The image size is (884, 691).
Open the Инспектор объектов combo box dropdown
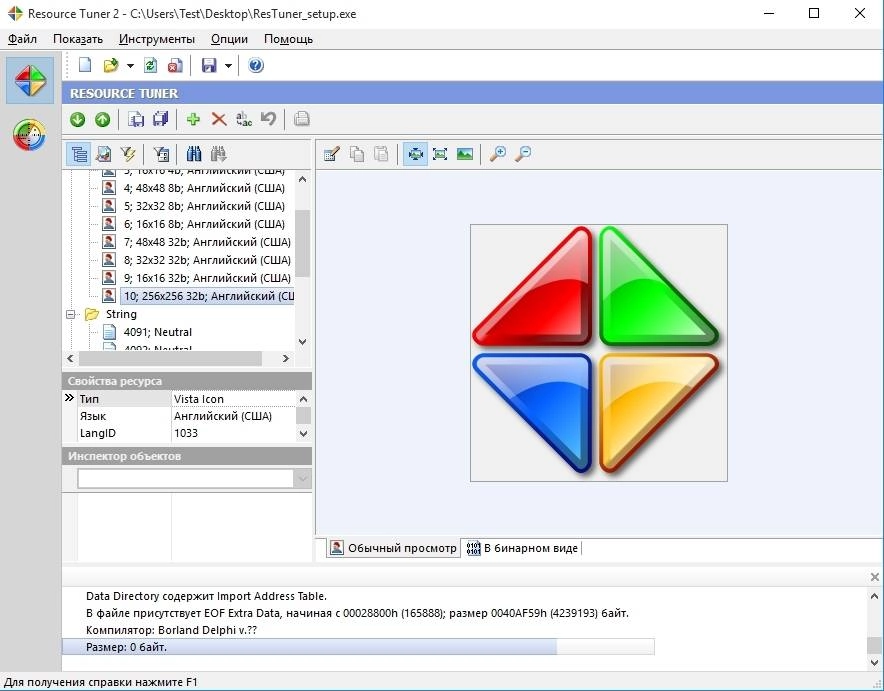(302, 479)
